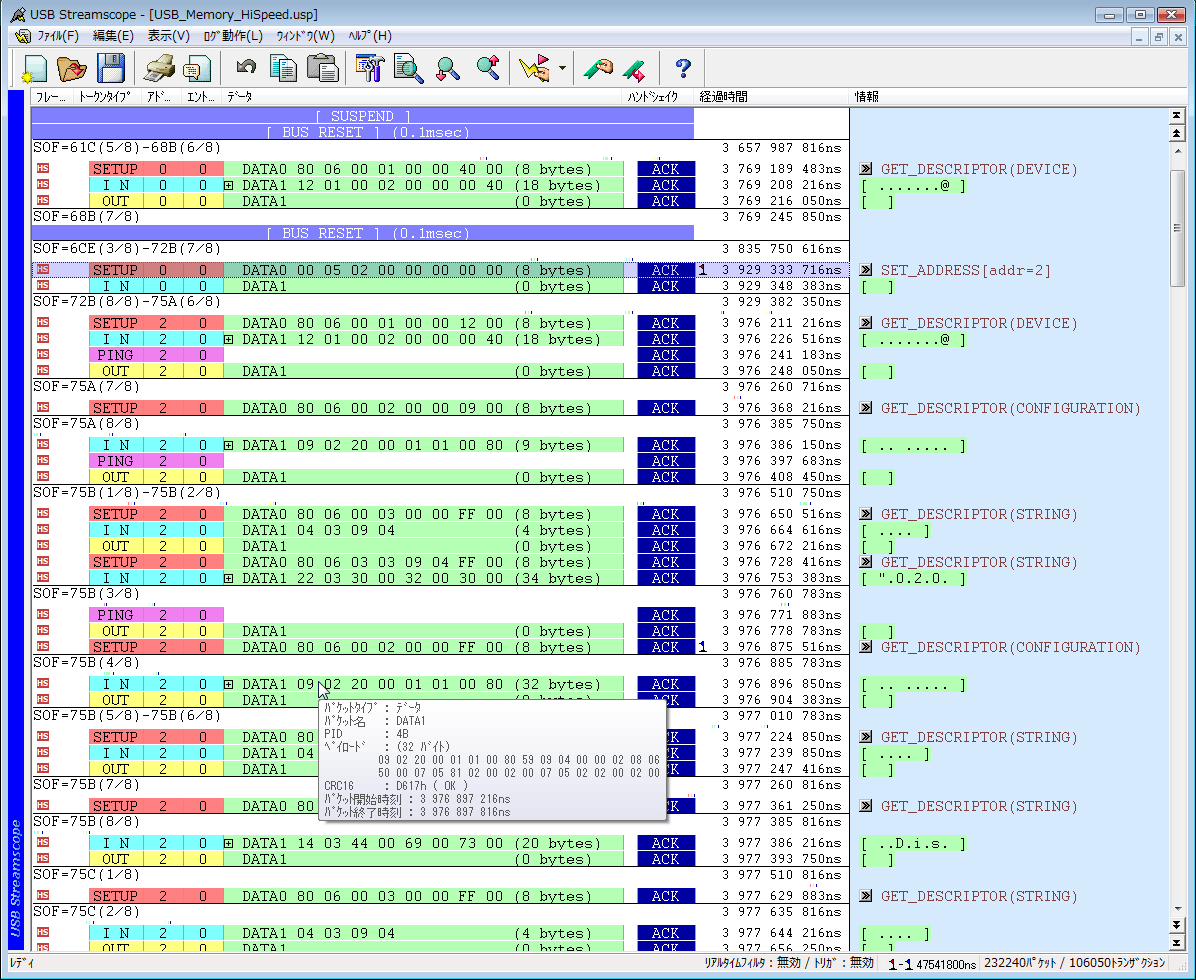Click HS icon on first SETUP row

43,169
